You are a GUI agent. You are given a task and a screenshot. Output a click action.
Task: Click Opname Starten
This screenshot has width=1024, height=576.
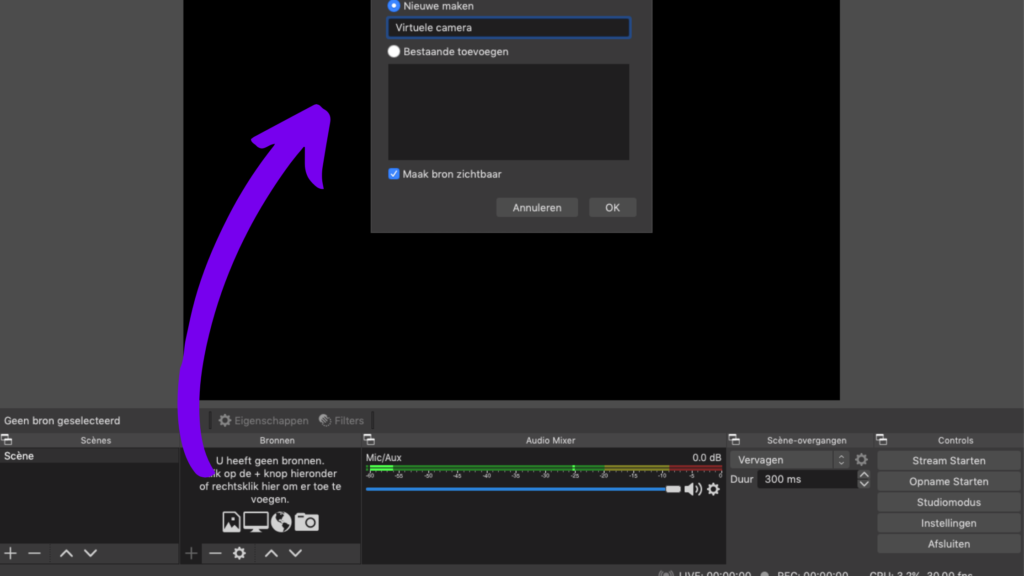948,481
